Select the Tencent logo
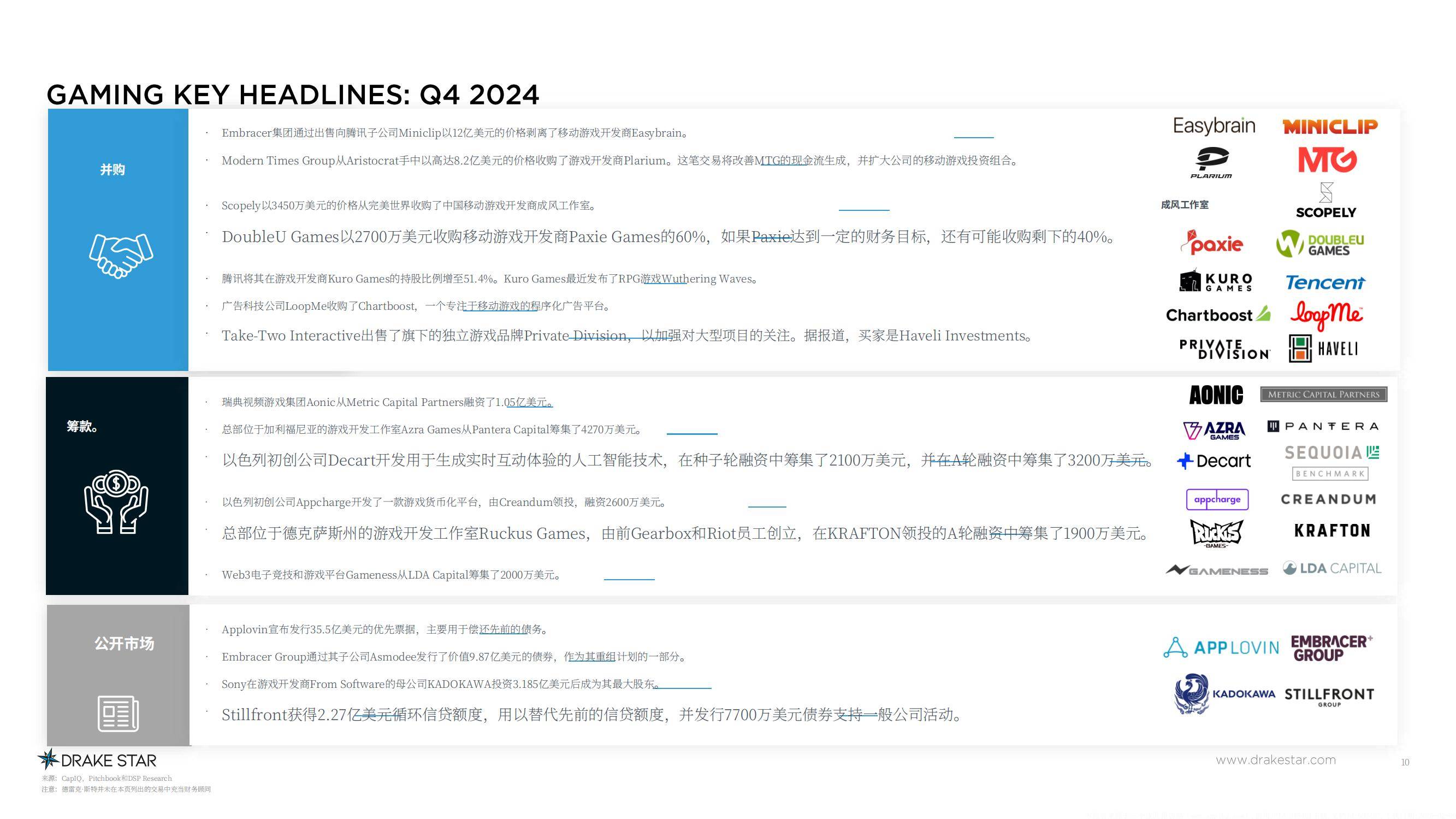This screenshot has height=819, width=1456. [x=1325, y=282]
